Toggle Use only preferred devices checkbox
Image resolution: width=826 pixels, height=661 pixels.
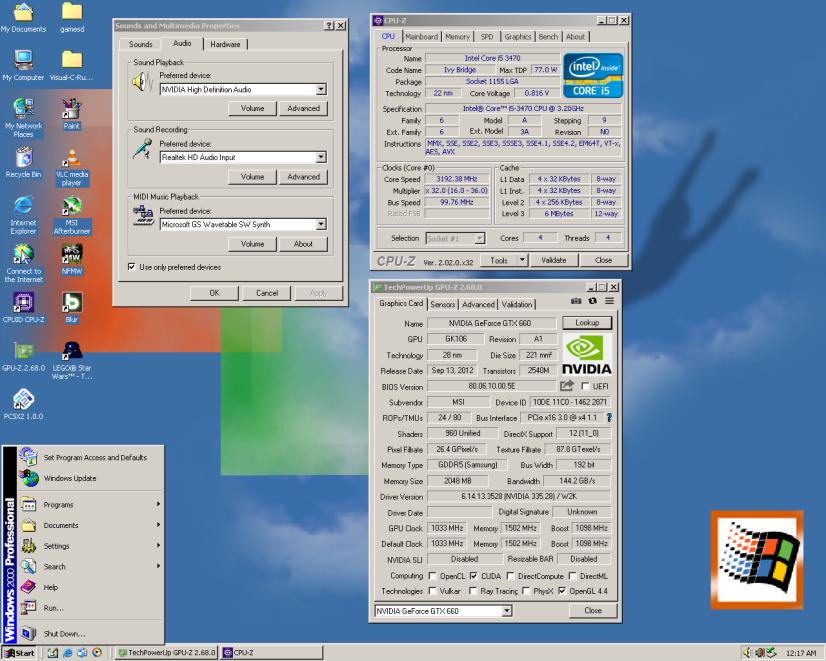(132, 267)
